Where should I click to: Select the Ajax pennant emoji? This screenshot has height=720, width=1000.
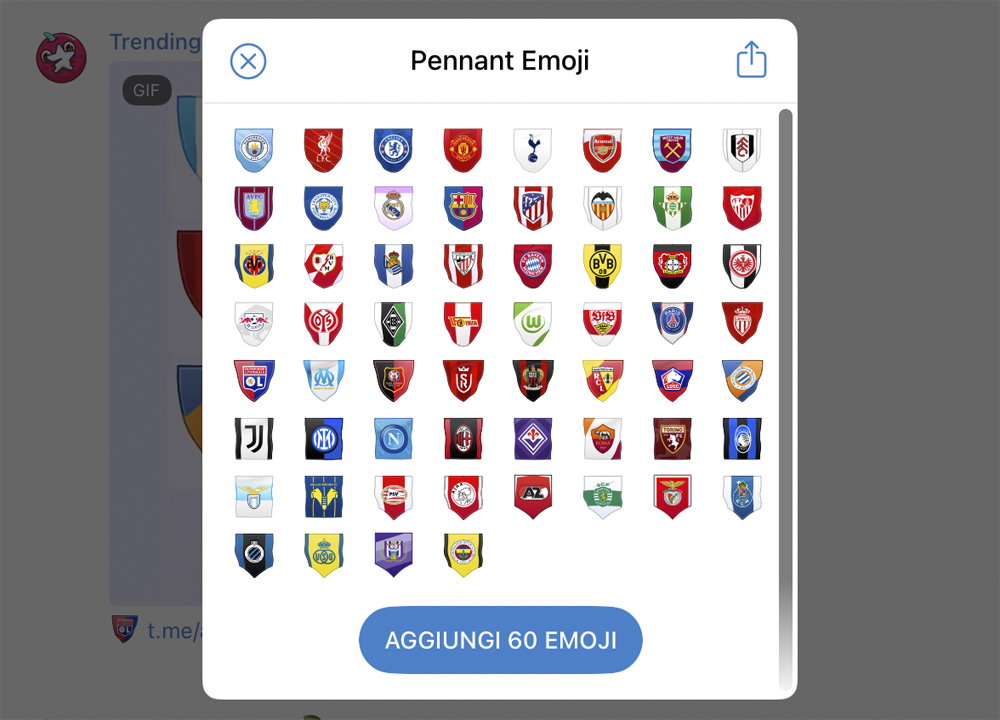tap(463, 497)
